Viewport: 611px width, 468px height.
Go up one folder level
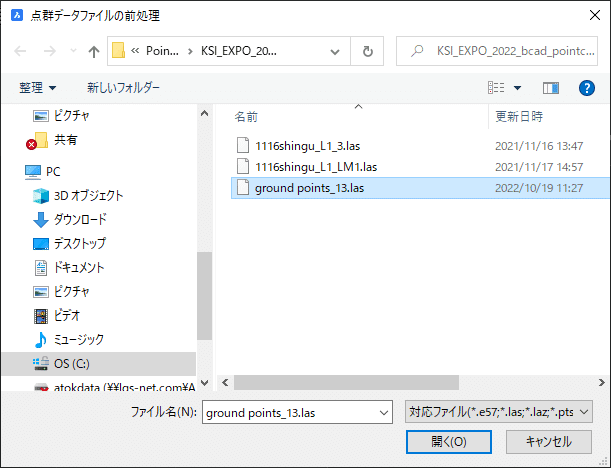click(x=94, y=51)
